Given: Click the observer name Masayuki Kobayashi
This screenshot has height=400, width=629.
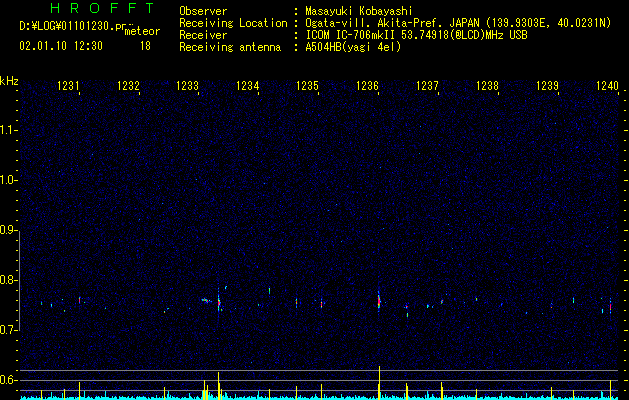Looking at the screenshot, I should pos(359,11).
